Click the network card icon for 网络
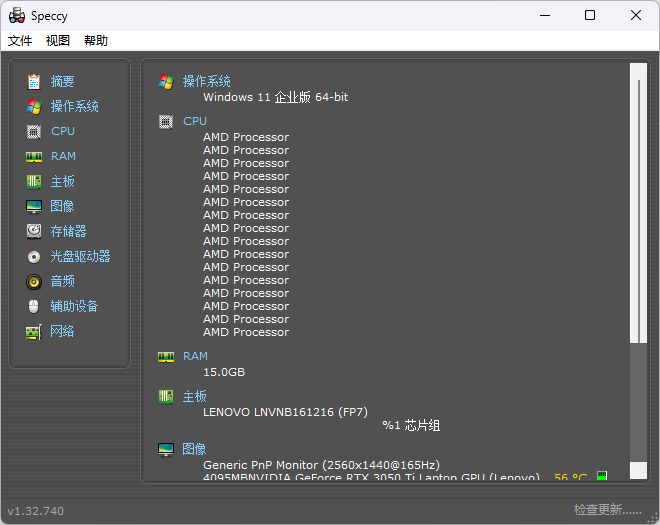The width and height of the screenshot is (660, 525). click(34, 331)
